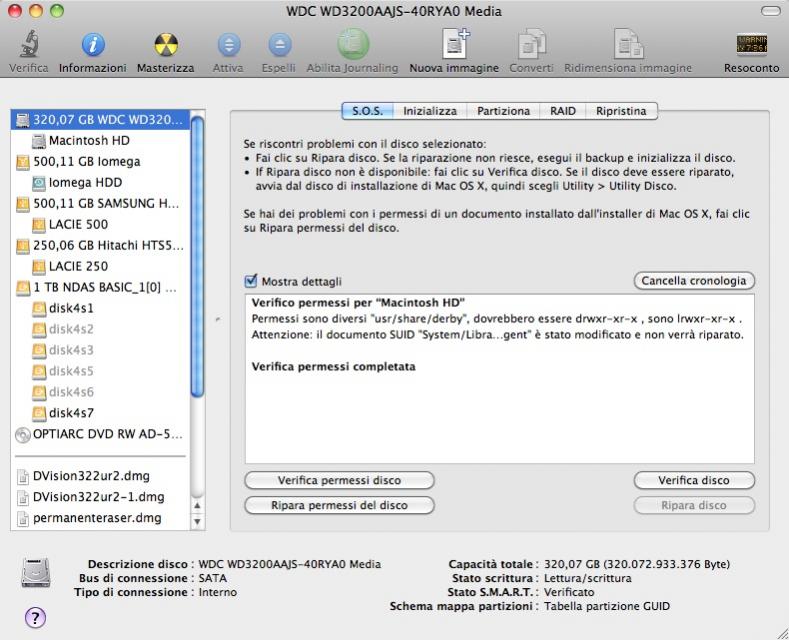Switch to the S.O.S. tab
The image size is (789, 640).
coord(367,111)
